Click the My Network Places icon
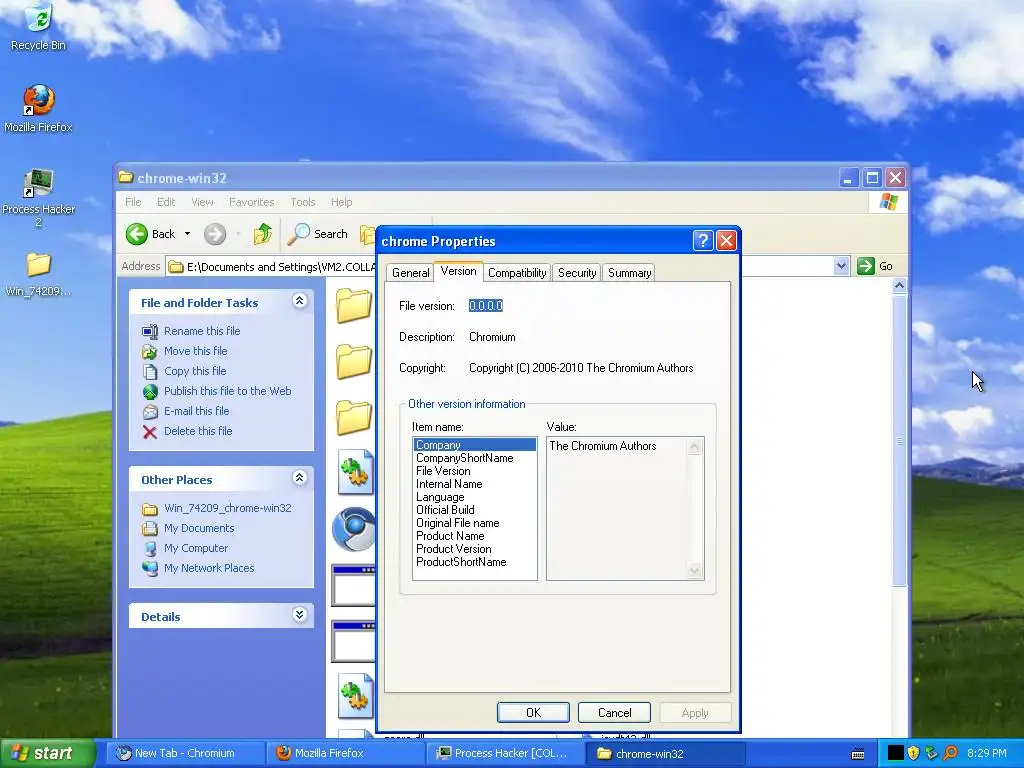The width and height of the screenshot is (1024, 768). click(x=150, y=568)
